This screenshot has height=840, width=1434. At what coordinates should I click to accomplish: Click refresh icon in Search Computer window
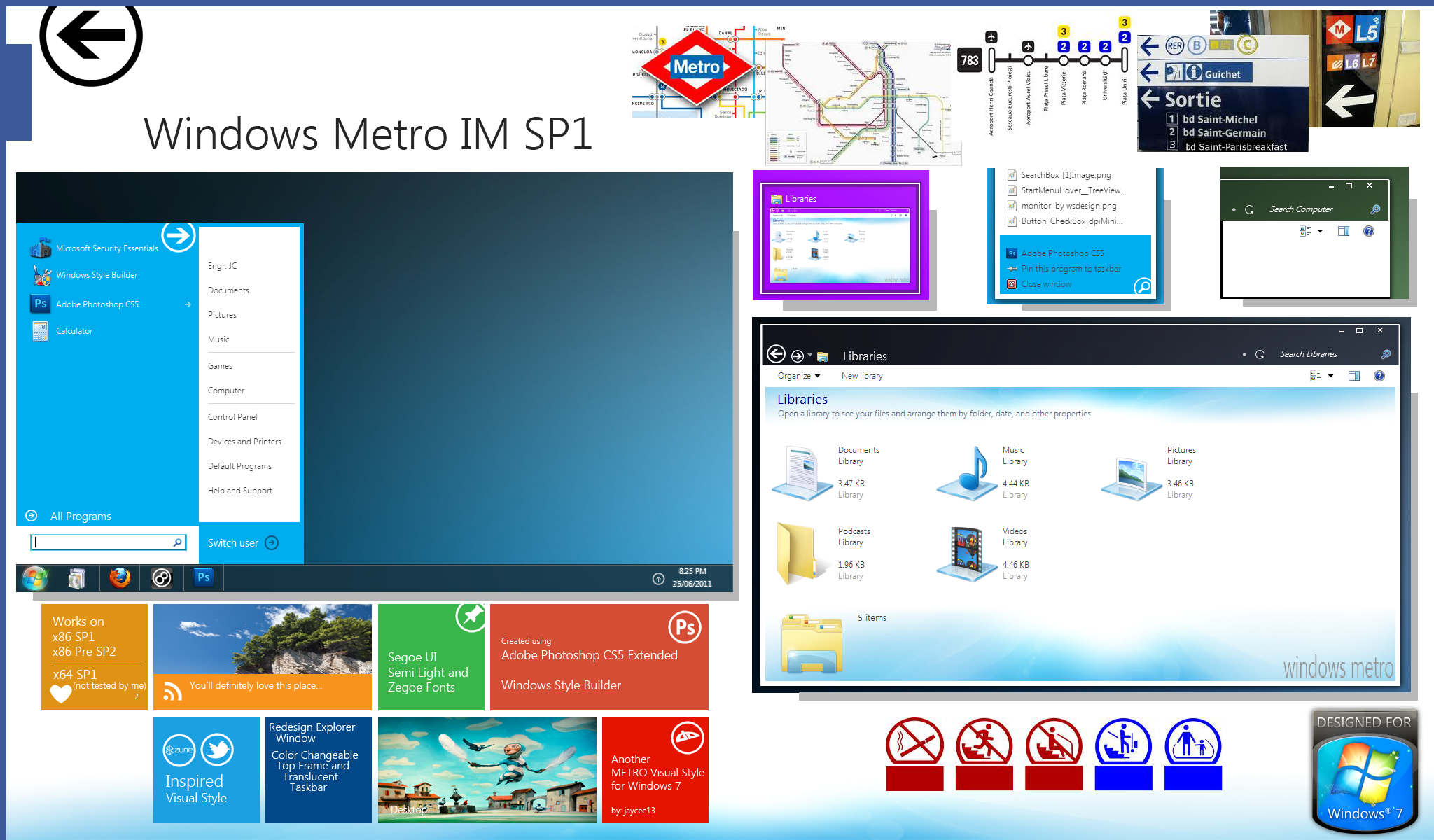point(1249,209)
